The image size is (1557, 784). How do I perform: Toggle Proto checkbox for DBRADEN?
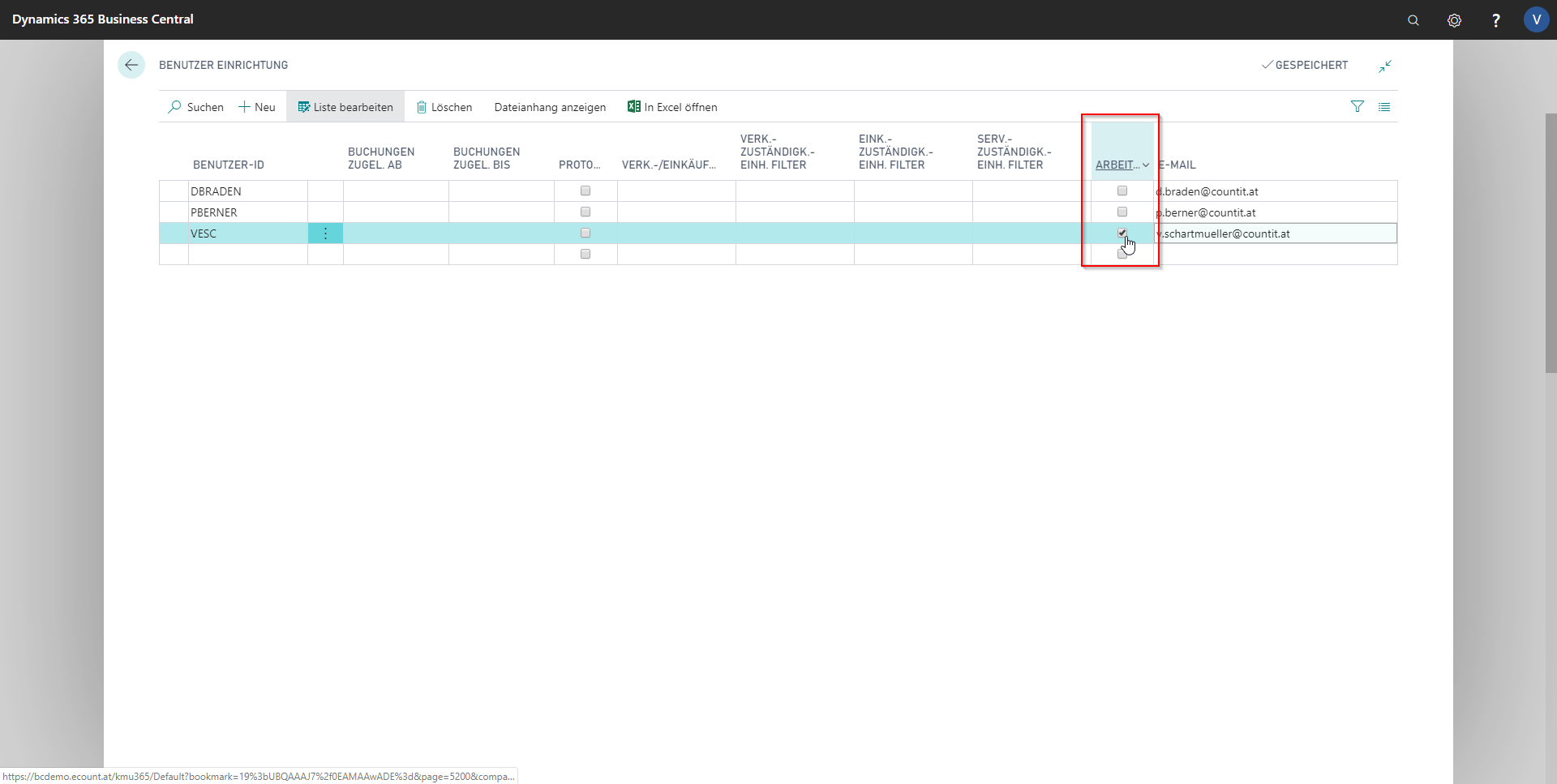[x=585, y=191]
